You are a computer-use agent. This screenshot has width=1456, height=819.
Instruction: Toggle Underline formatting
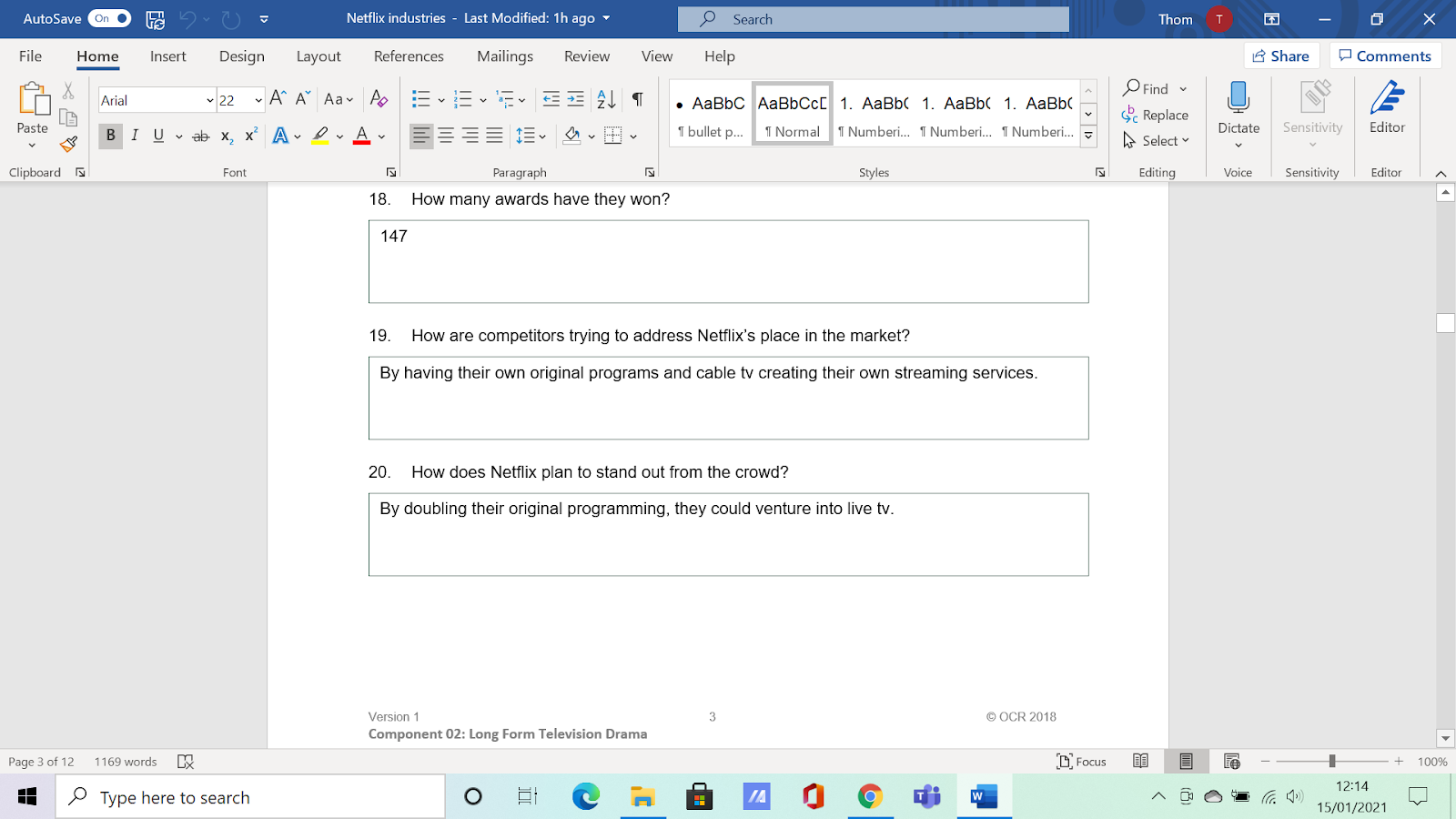(x=158, y=136)
